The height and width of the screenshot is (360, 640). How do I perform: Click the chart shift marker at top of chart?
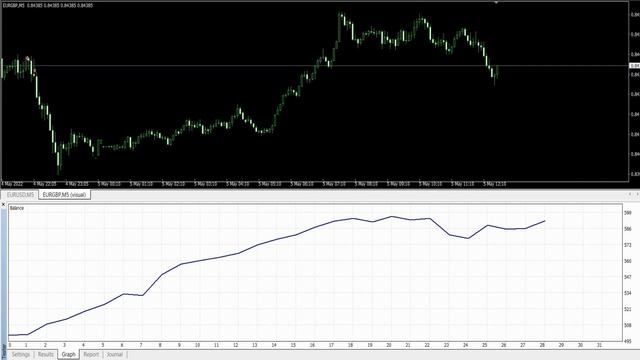click(x=496, y=3)
